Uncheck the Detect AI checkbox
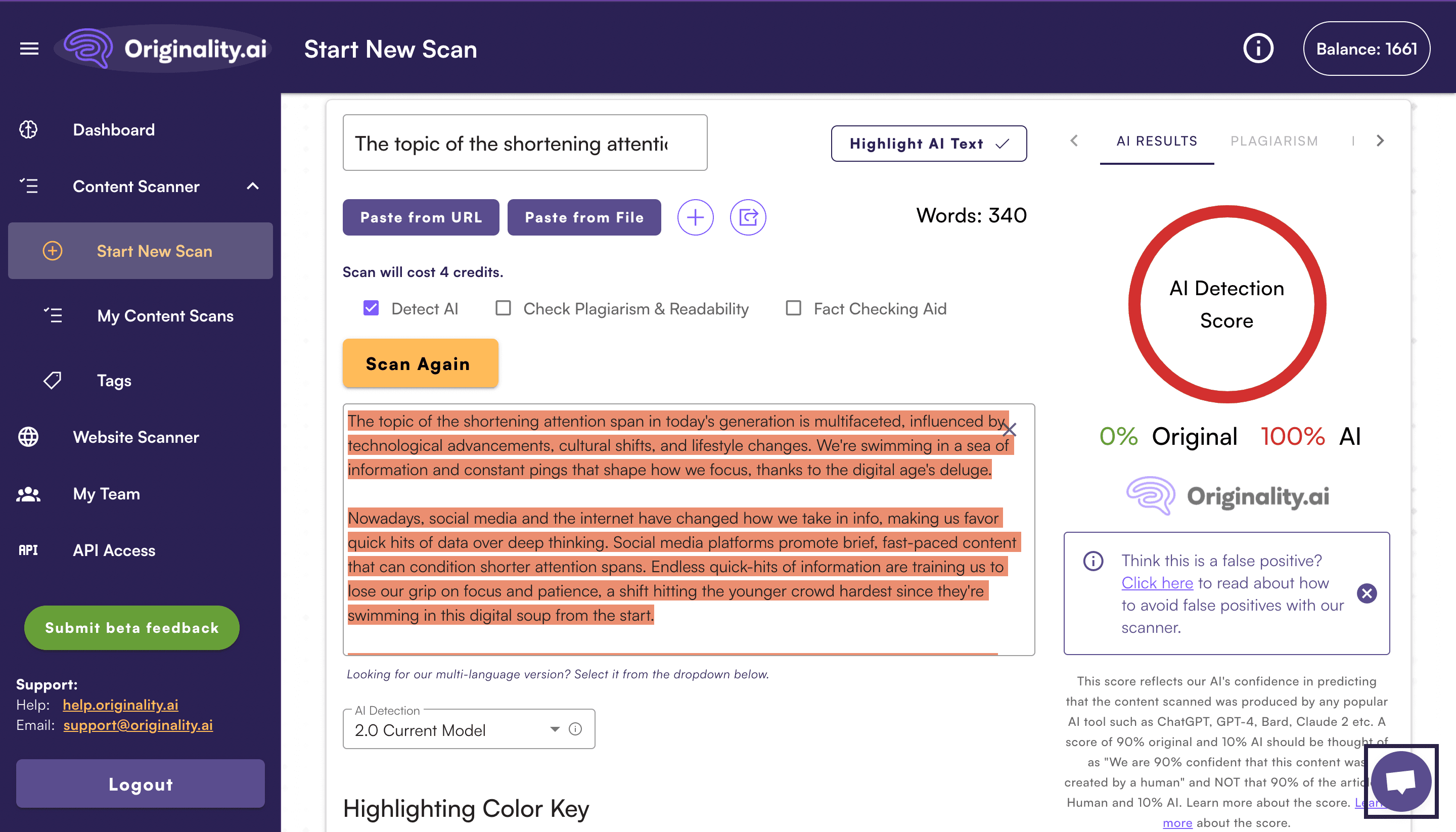The height and width of the screenshot is (832, 1456). pyautogui.click(x=371, y=308)
